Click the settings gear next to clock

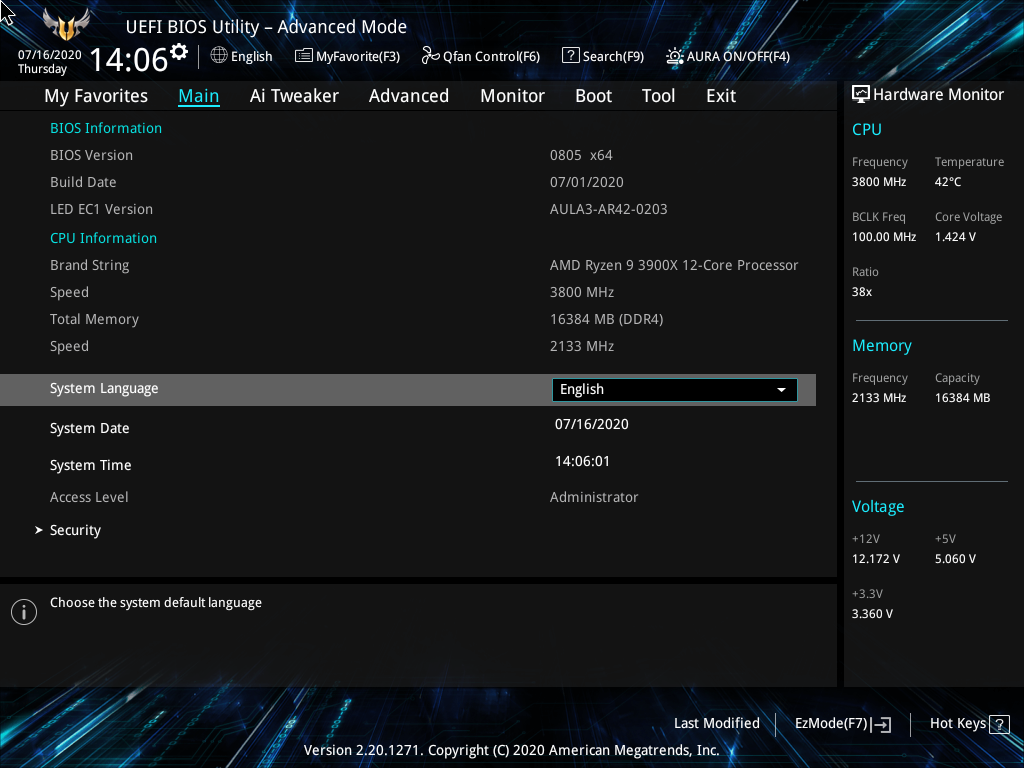click(179, 51)
